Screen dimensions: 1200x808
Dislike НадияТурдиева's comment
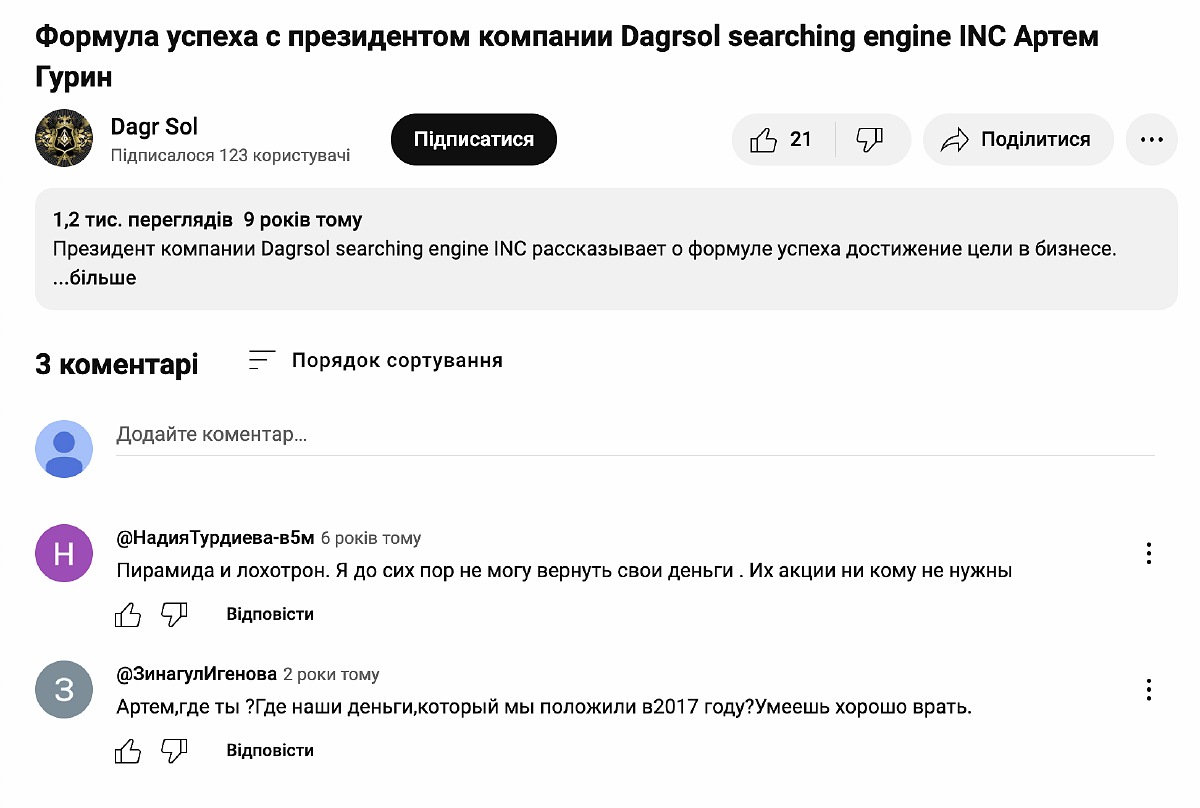pos(175,614)
